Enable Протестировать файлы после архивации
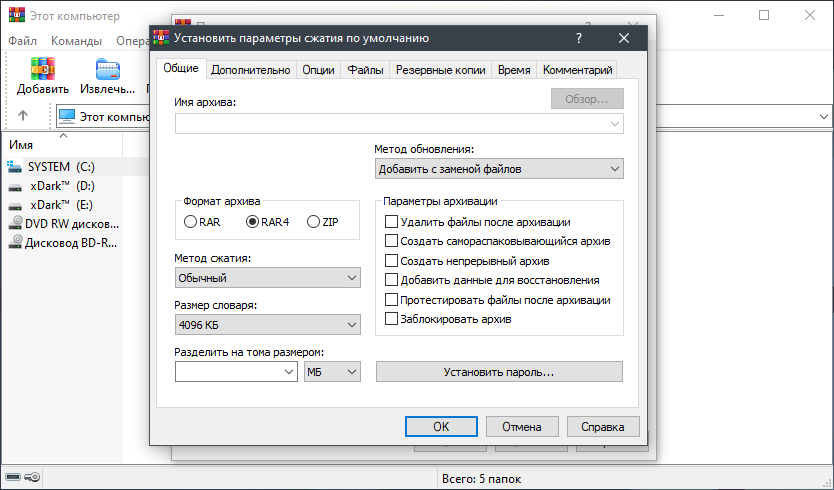 coord(391,300)
